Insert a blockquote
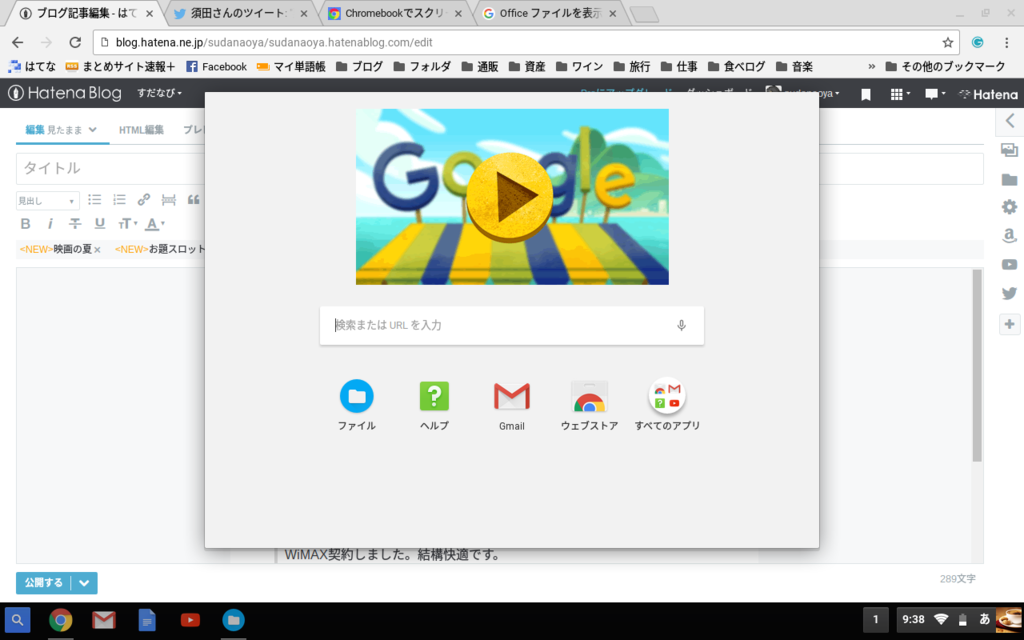1024x640 pixels. point(193,200)
